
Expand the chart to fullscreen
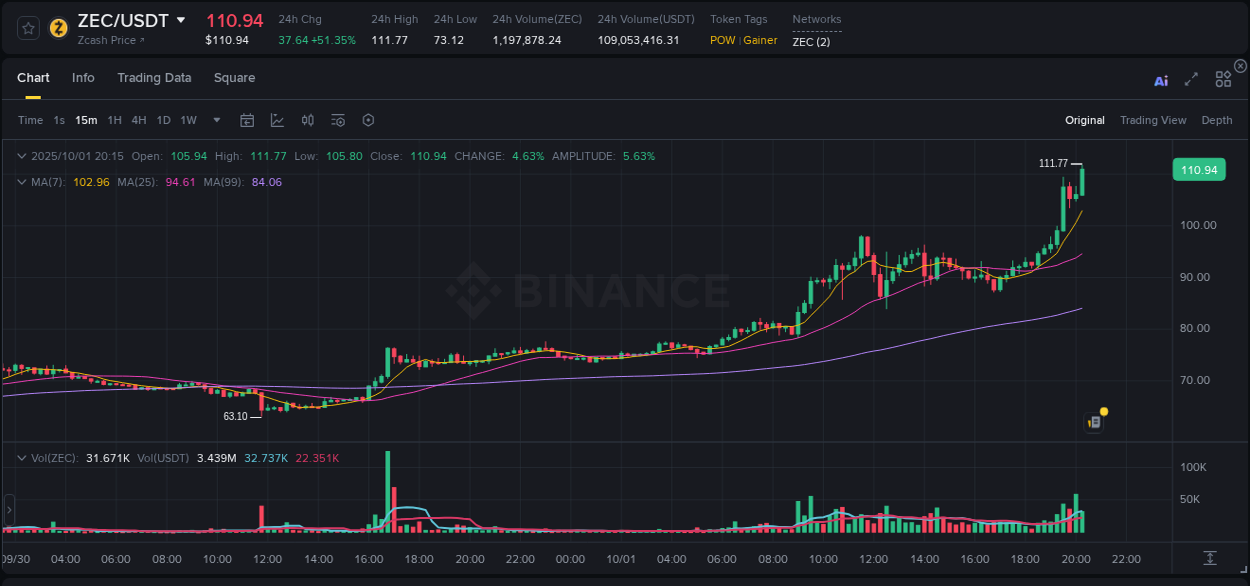click(1191, 78)
